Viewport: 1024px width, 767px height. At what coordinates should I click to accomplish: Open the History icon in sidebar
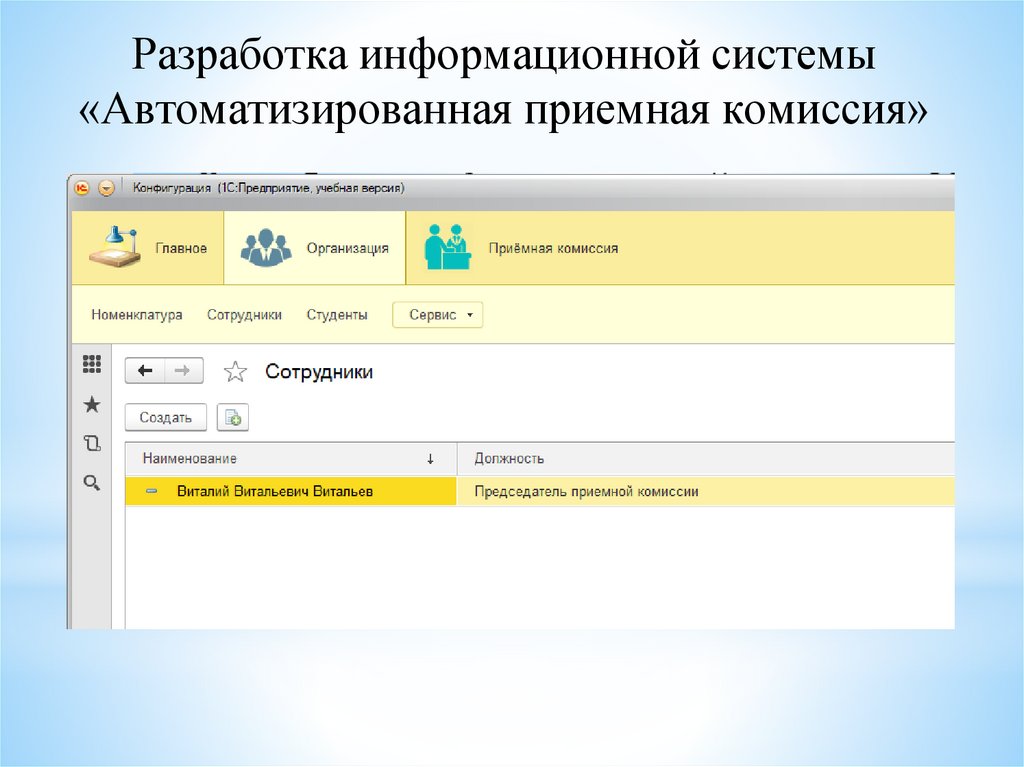click(92, 444)
